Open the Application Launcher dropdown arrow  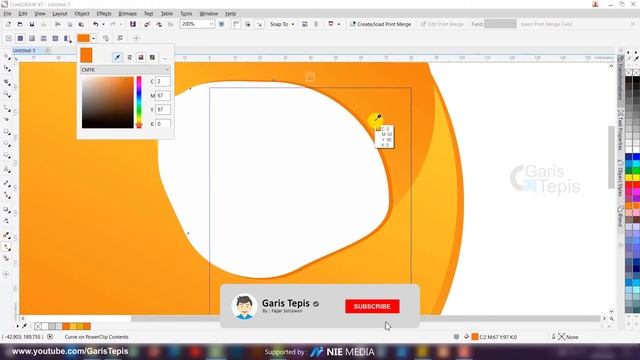click(x=338, y=24)
